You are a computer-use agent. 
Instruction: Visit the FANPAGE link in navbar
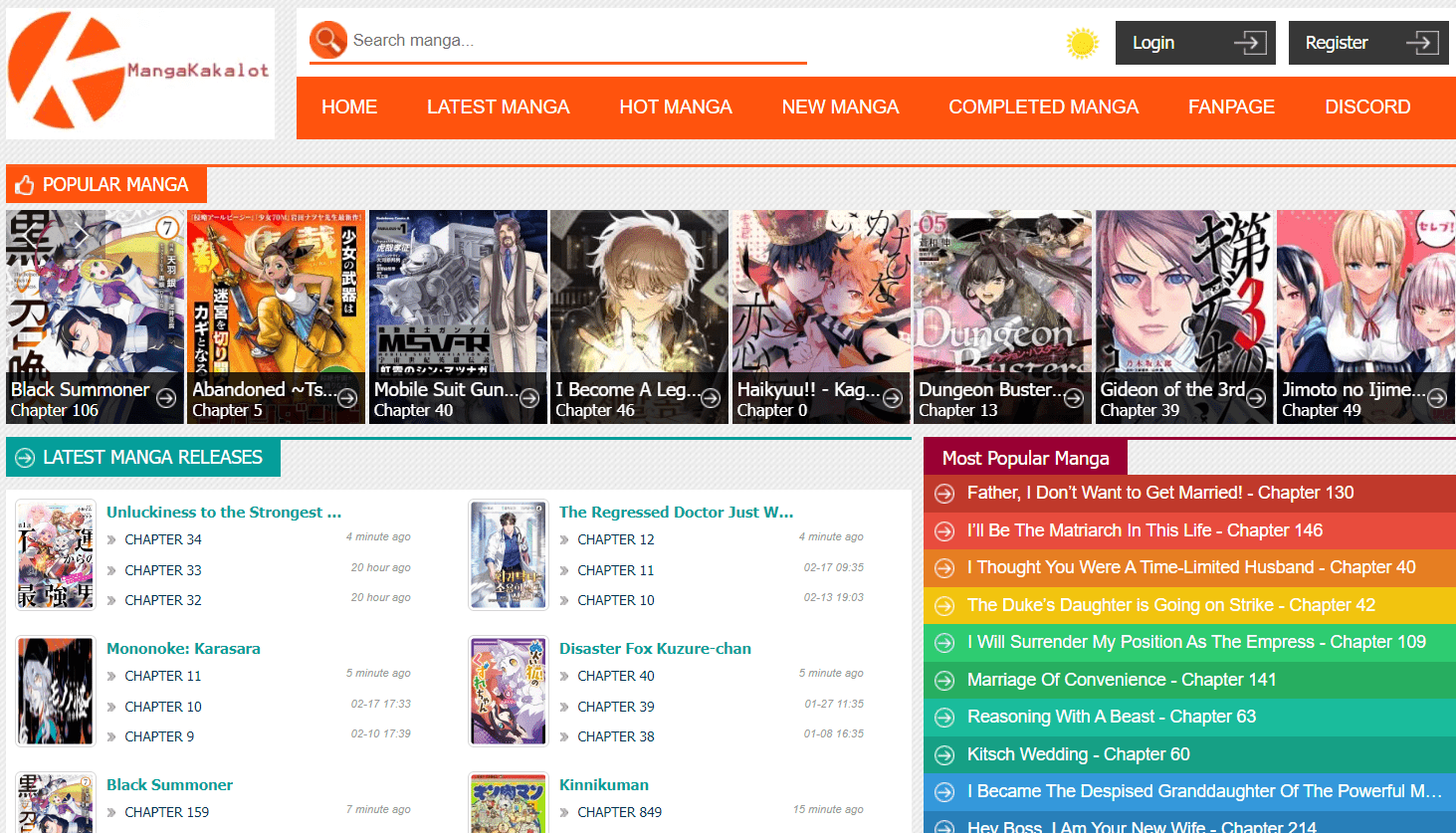tap(1231, 106)
